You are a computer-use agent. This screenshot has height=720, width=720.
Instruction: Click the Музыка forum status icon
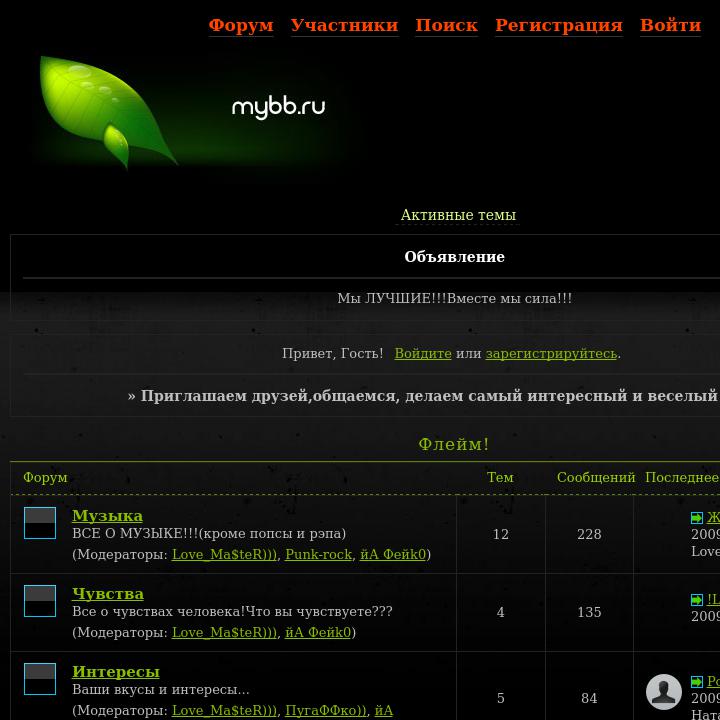40,523
